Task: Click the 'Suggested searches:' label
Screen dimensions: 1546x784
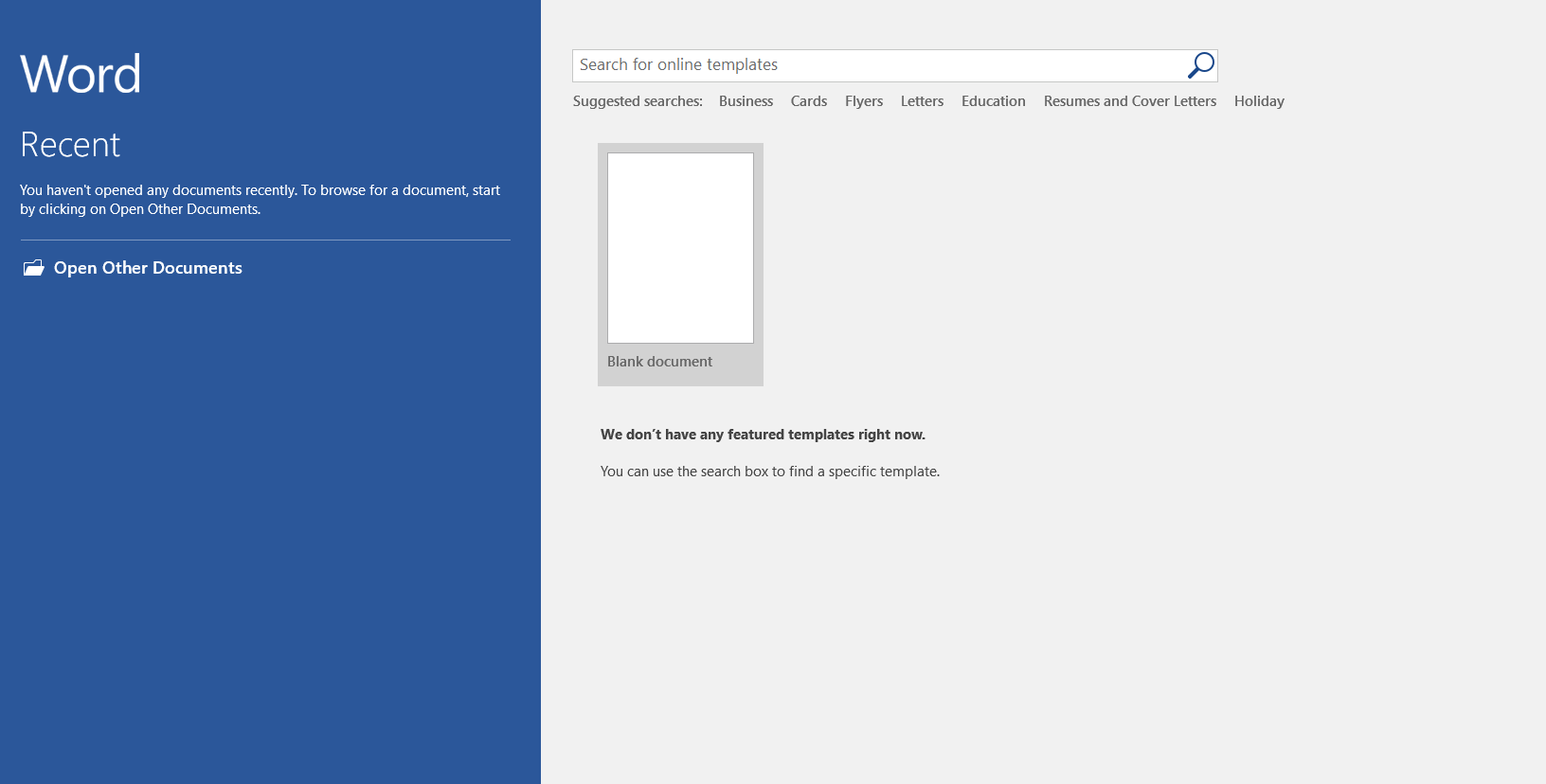Action: coord(638,101)
